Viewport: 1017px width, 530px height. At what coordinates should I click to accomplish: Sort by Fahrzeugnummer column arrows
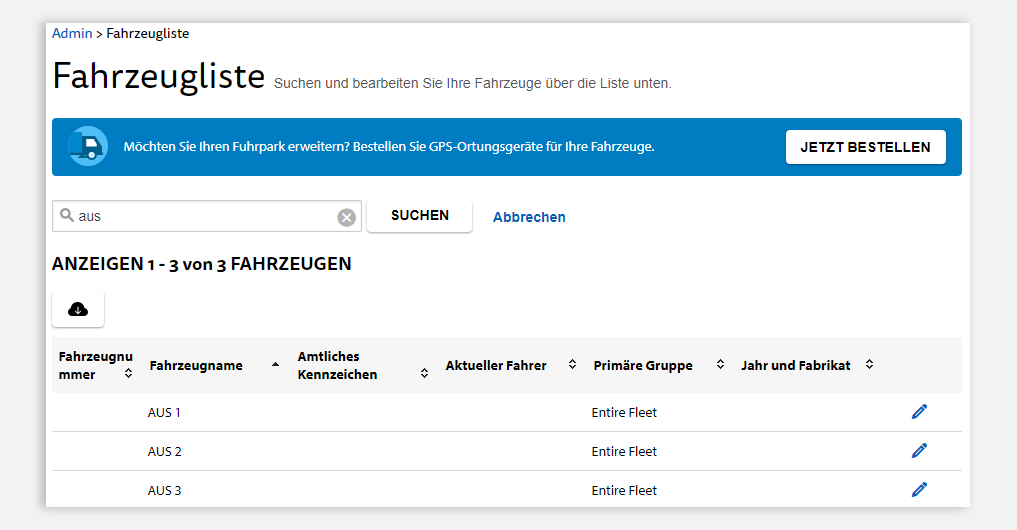128,373
